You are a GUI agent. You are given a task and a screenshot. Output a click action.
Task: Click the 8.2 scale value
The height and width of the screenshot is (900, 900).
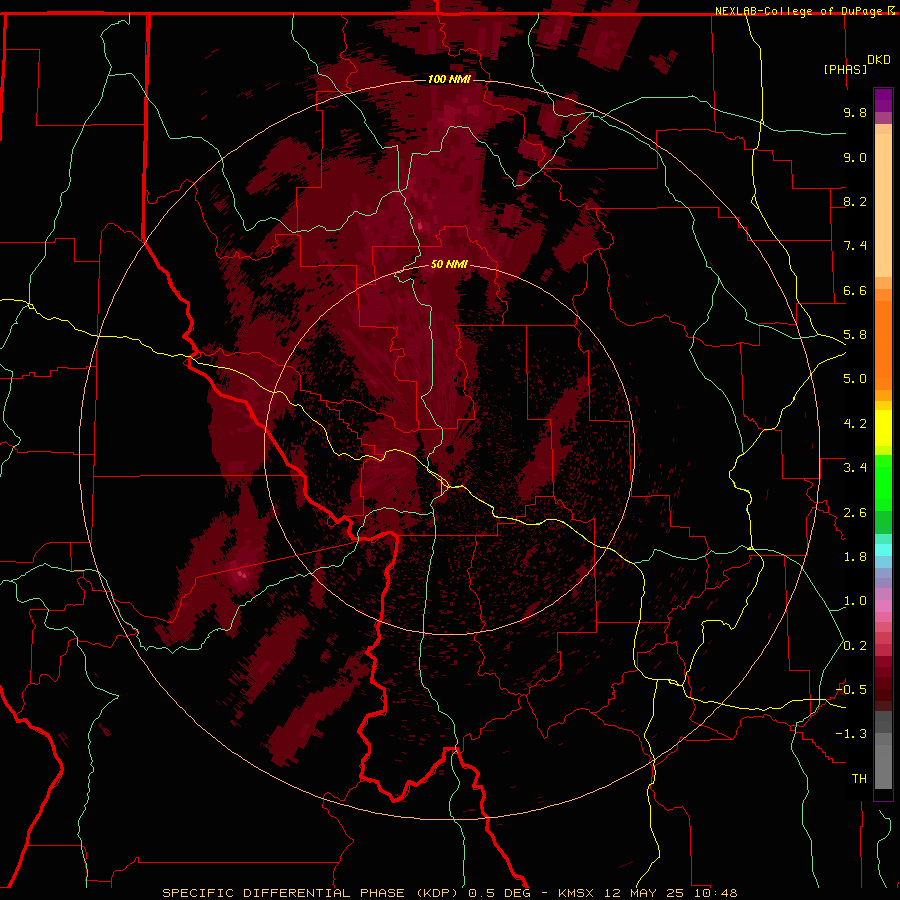point(855,201)
